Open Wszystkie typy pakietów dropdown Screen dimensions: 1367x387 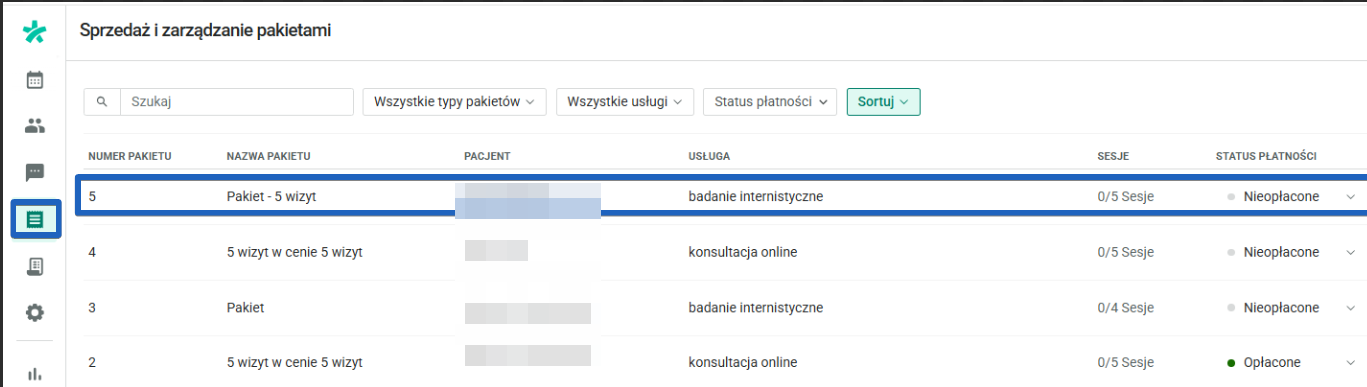point(455,101)
